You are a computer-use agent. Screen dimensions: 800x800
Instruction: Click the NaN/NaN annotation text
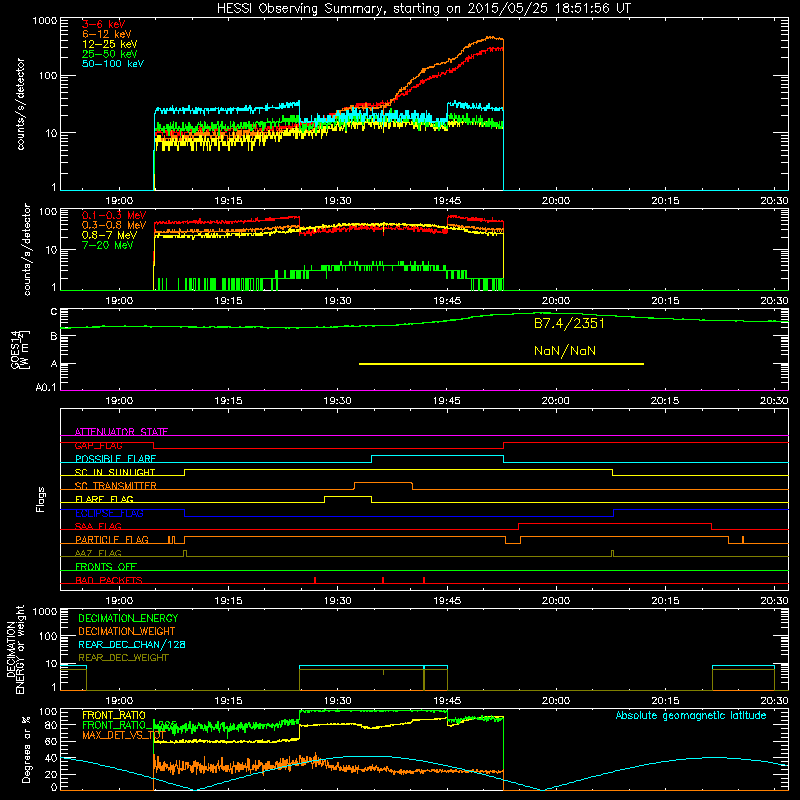coord(565,351)
